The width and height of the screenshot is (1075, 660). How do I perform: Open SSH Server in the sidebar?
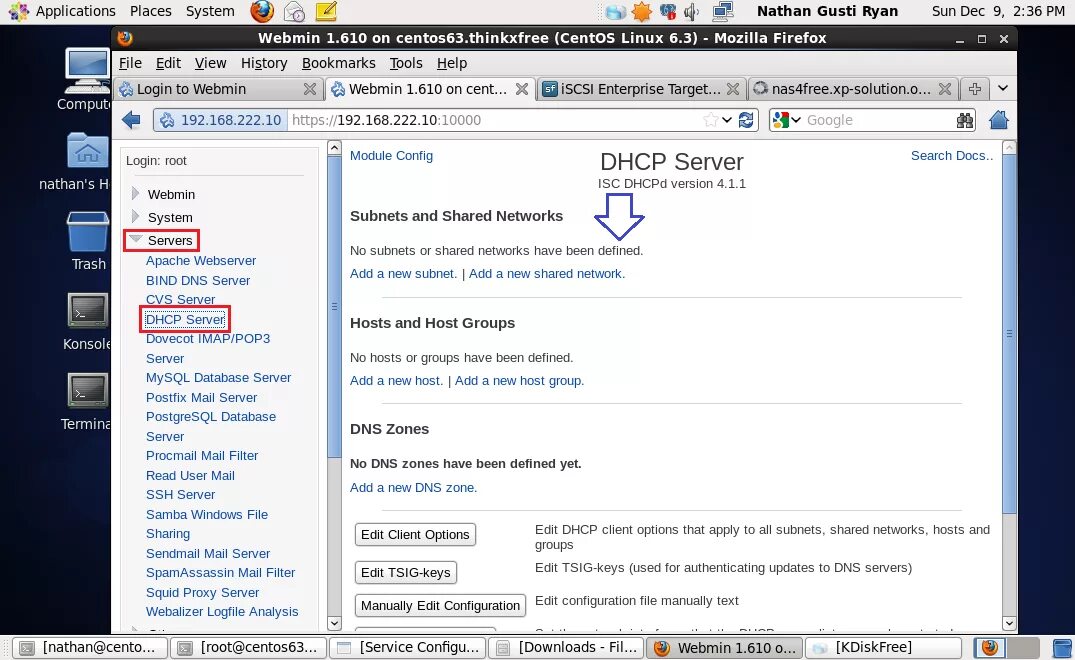[180, 494]
